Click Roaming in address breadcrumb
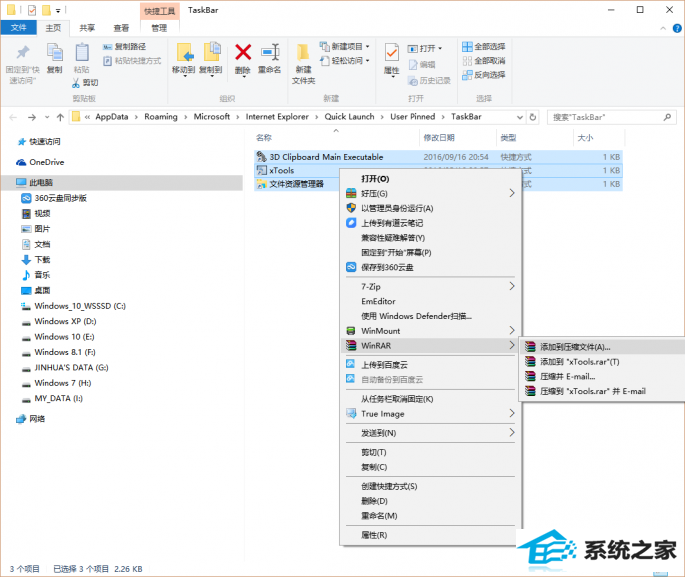This screenshot has height=577, width=685. (161, 117)
